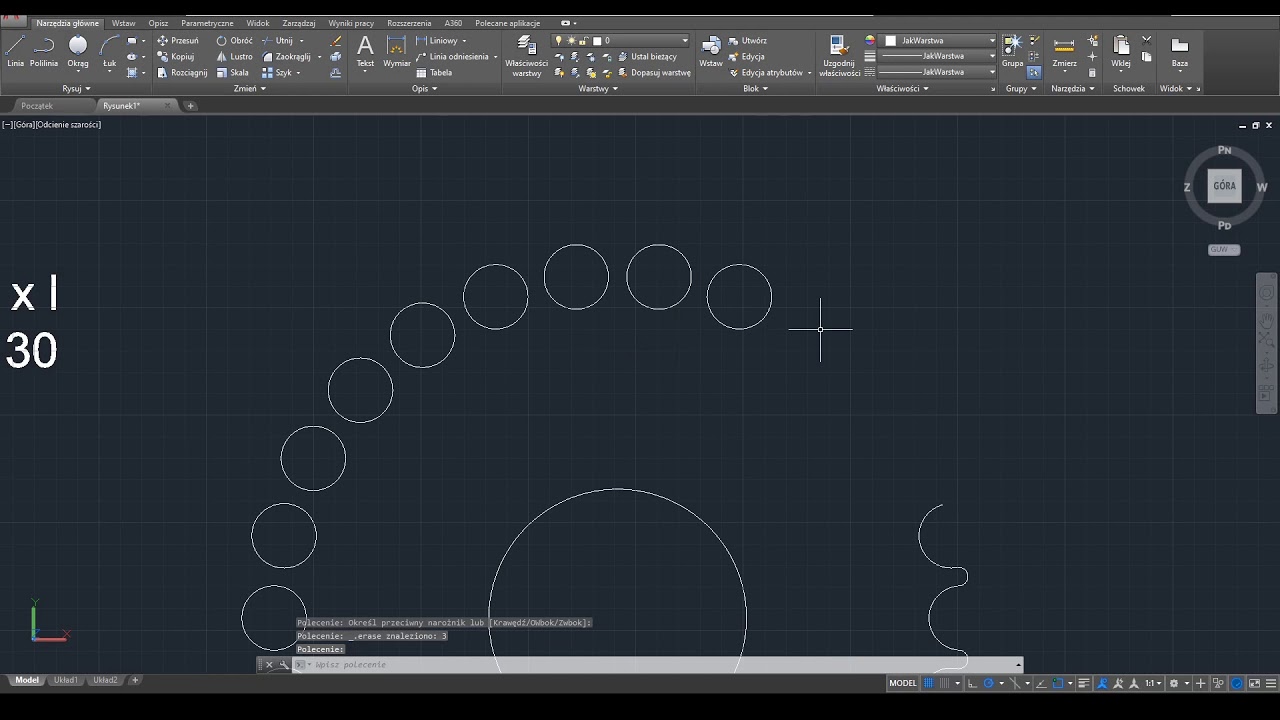Click the Przesuń move tool
Screen dimensions: 1280x720
point(178,41)
